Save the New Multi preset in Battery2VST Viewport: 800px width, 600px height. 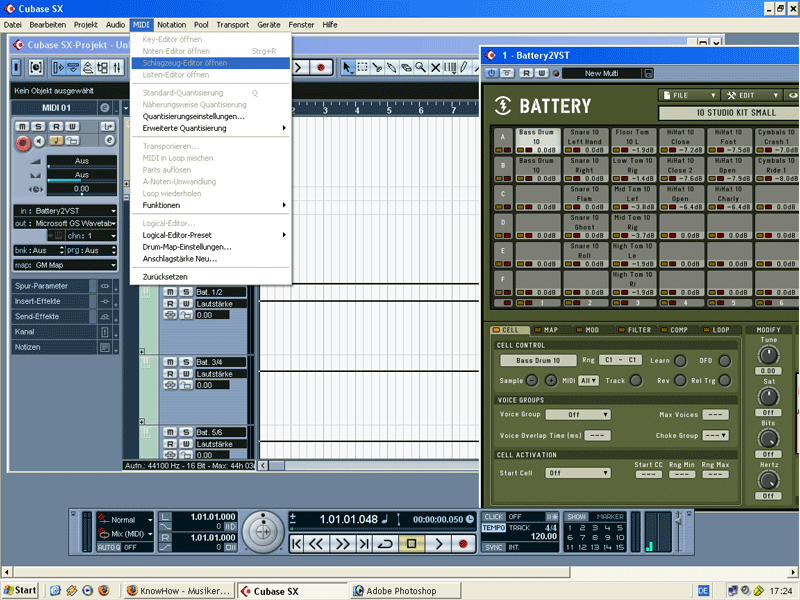click(x=648, y=73)
